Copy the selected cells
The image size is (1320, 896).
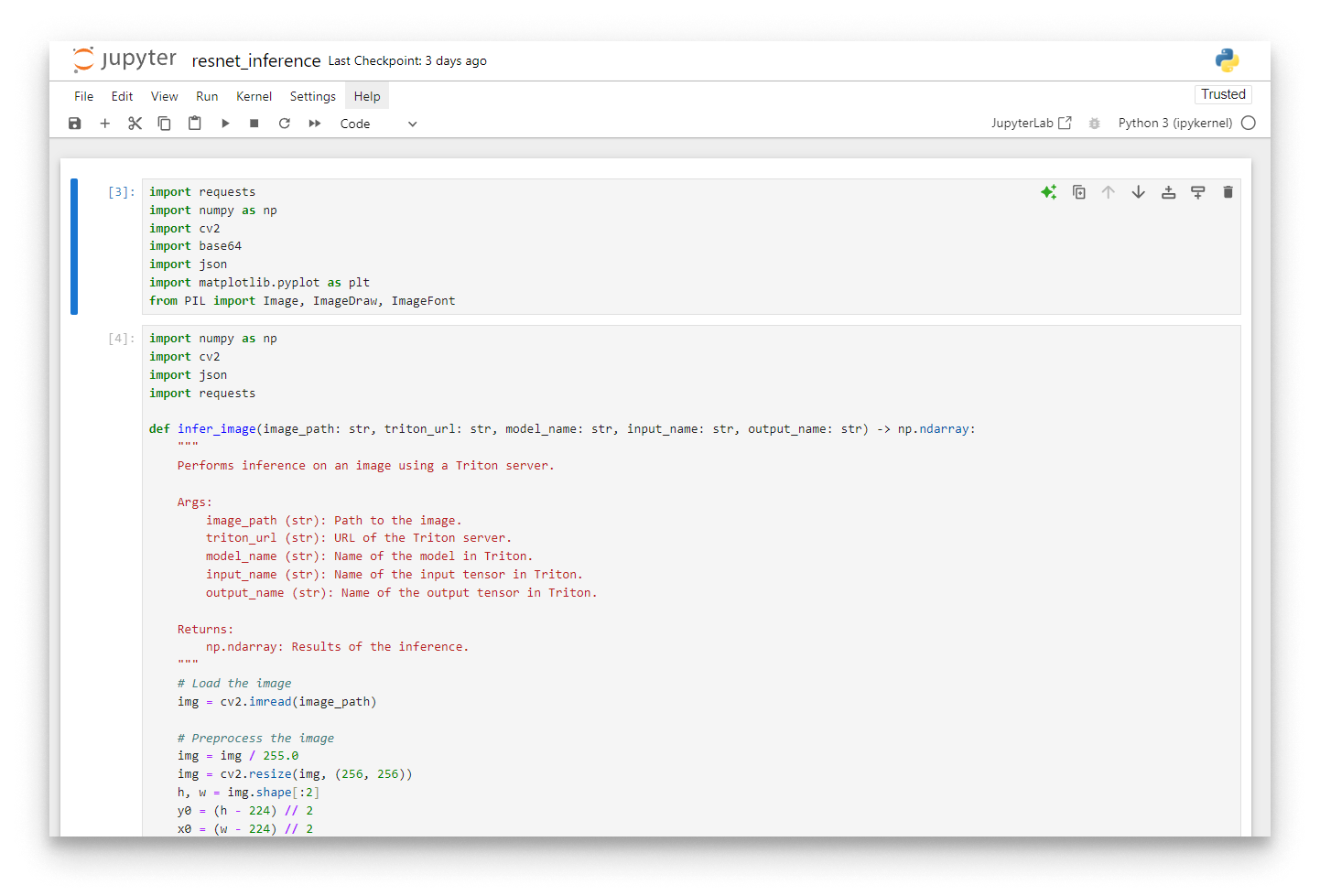click(164, 123)
